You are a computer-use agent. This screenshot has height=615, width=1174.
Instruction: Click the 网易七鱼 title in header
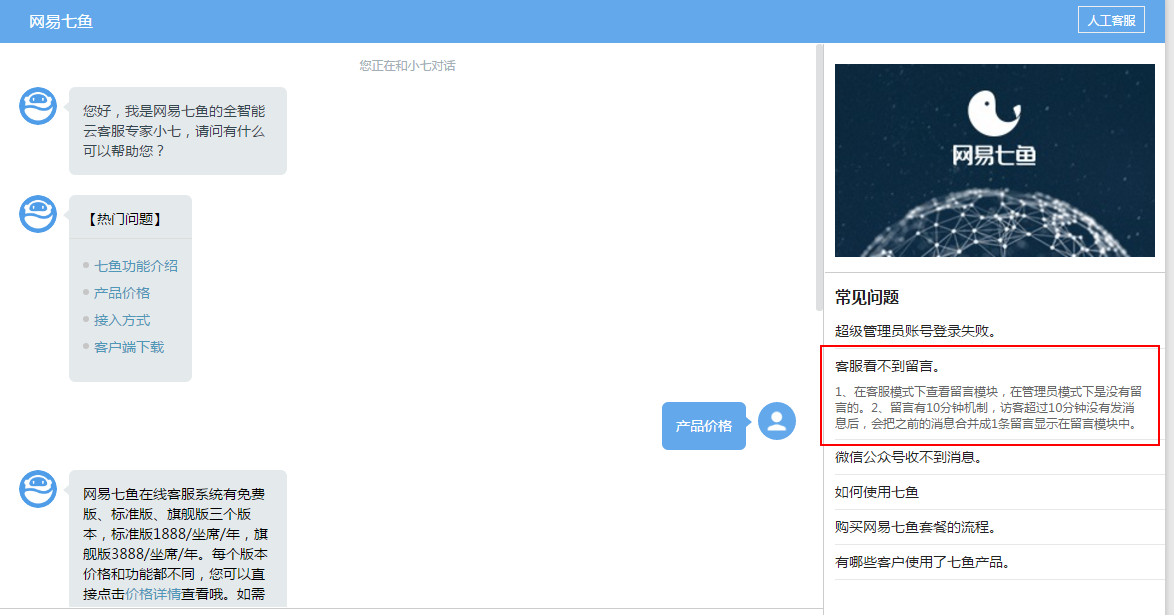click(x=61, y=22)
